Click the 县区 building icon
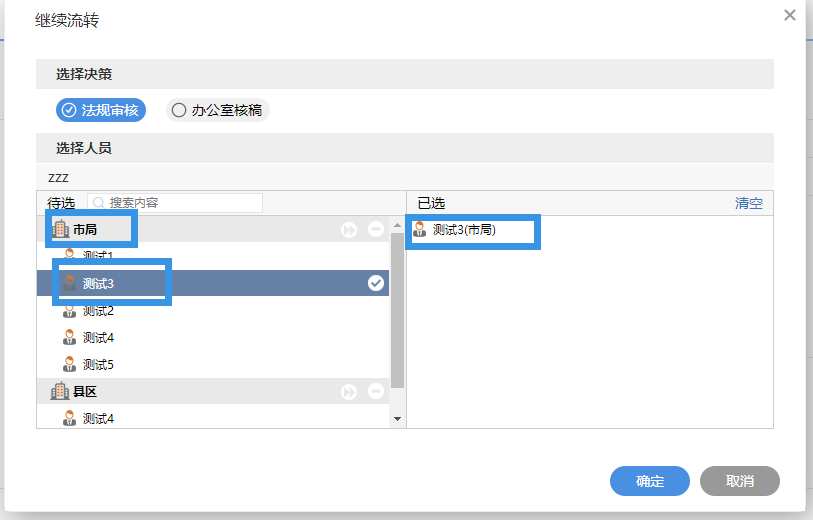The image size is (813, 520). pos(60,391)
